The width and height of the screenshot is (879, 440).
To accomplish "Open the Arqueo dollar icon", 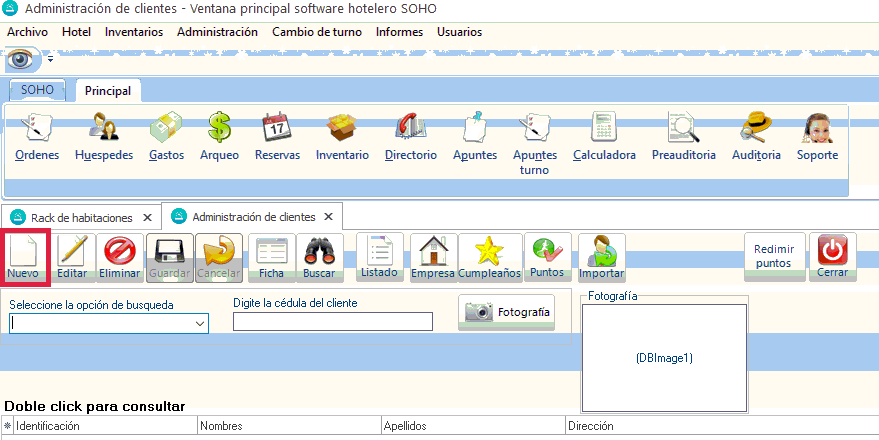I will (219, 137).
